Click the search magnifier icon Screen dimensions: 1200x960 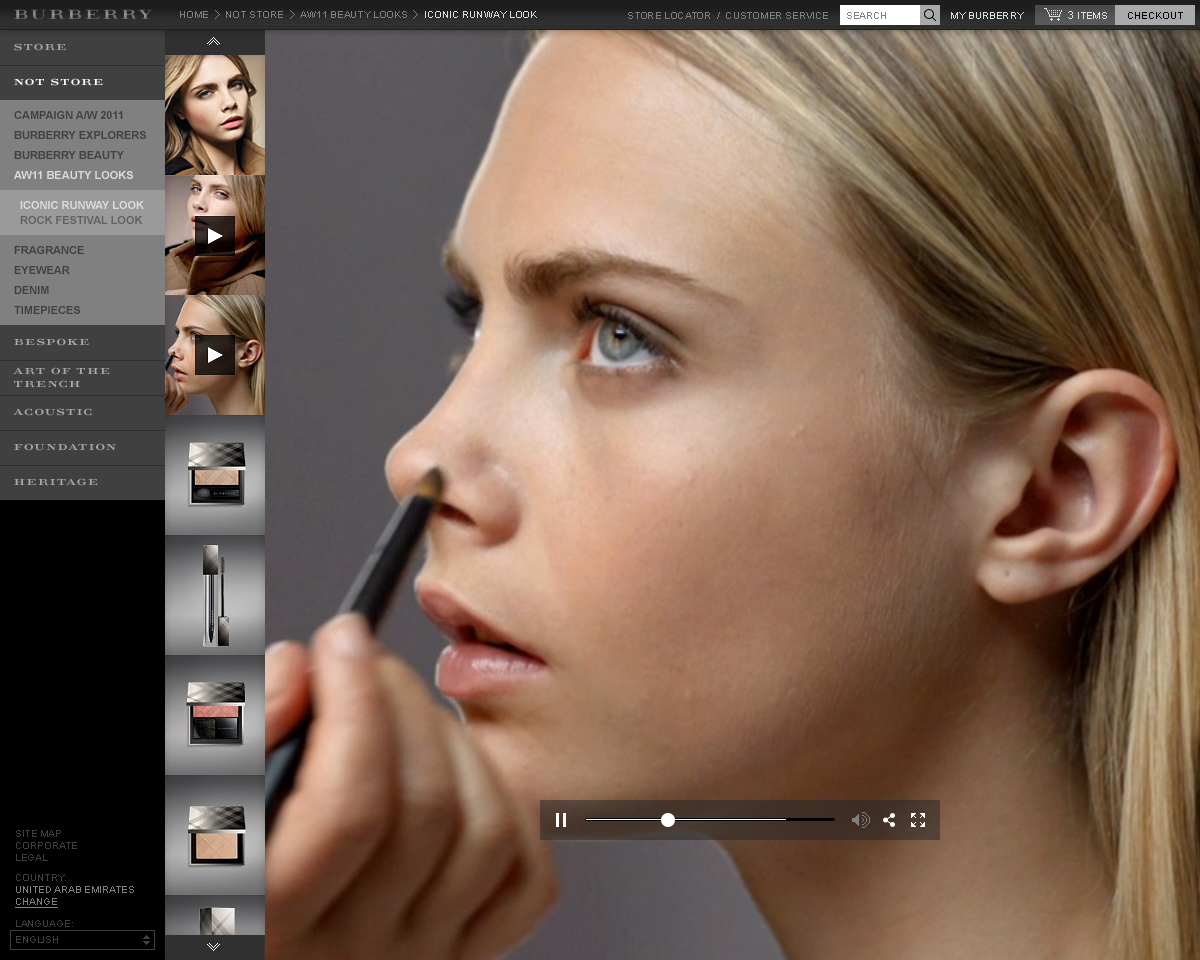point(930,15)
